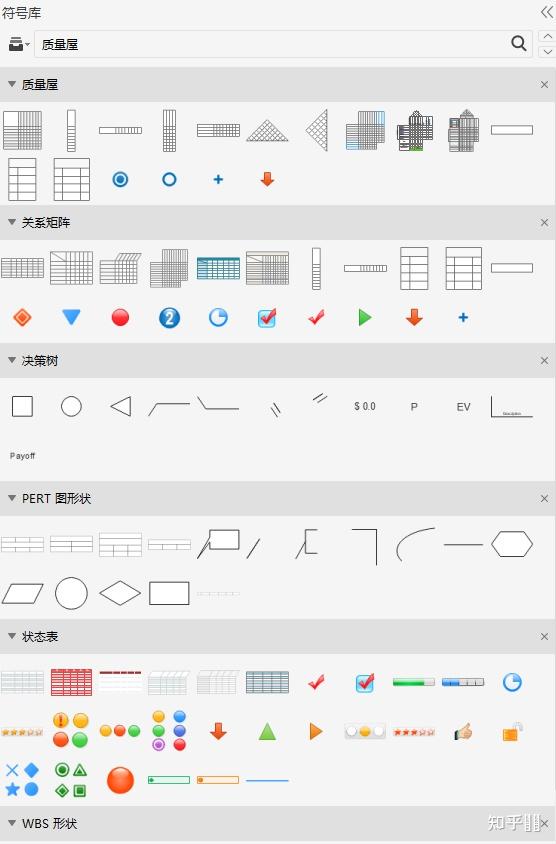Select the green progress bar symbol in 状态表
Image resolution: width=556 pixels, height=844 pixels.
414,683
